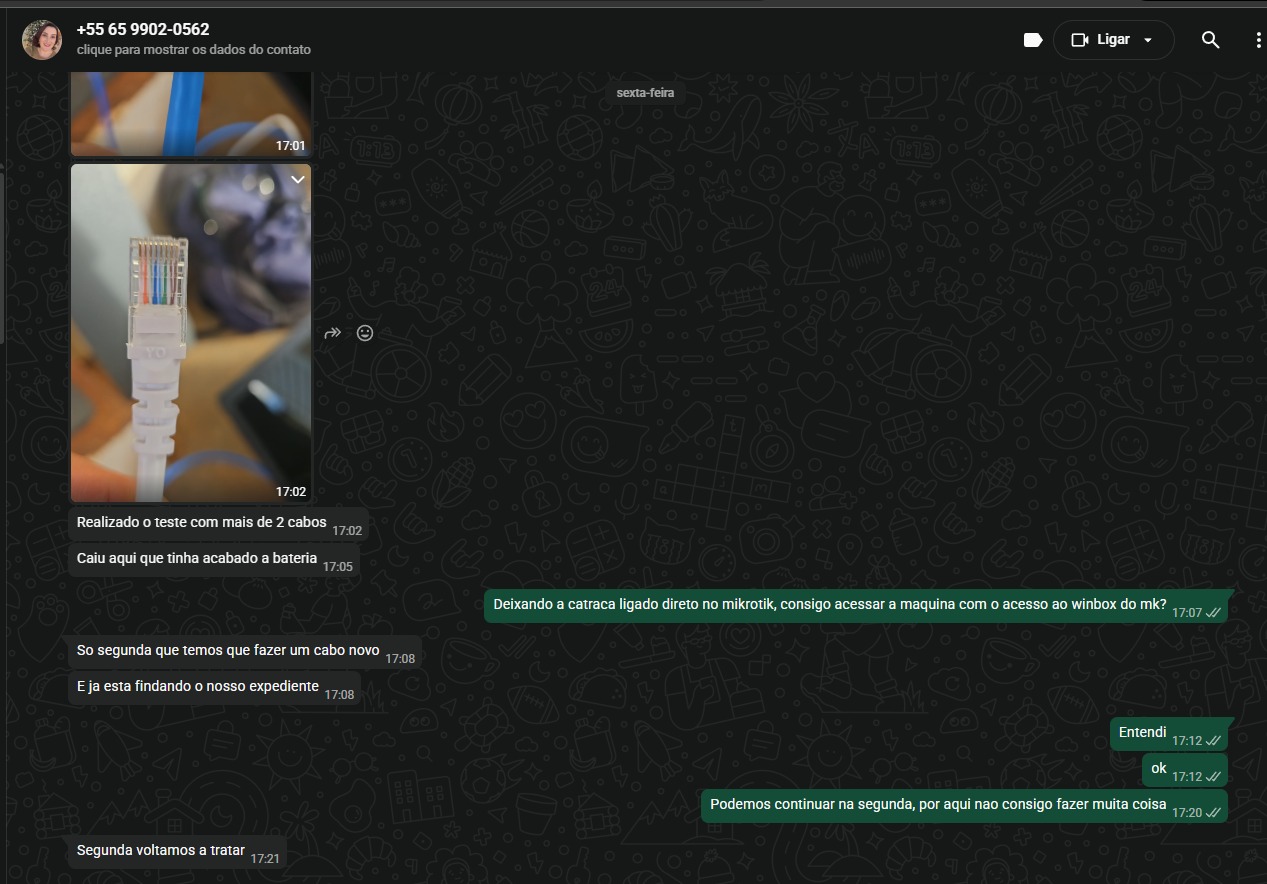
Task: Click the Ligar call button label
Action: coord(1113,40)
